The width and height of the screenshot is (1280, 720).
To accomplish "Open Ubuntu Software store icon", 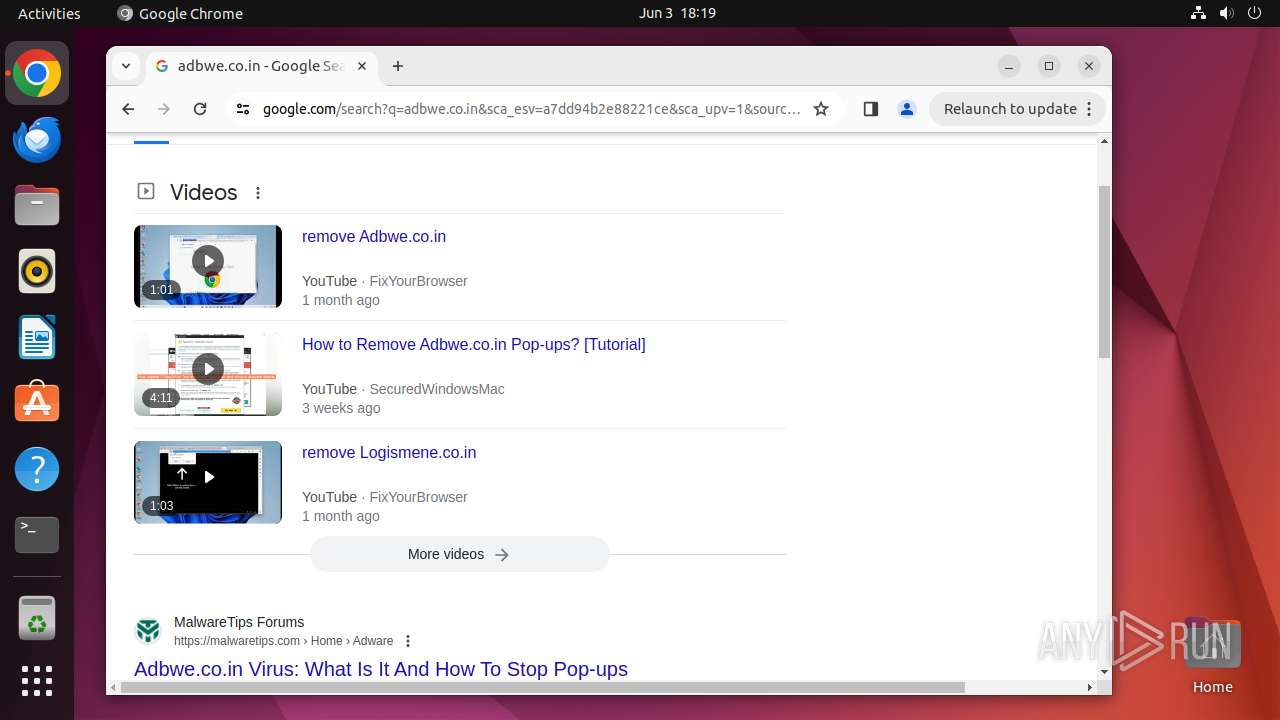I will coord(37,403).
